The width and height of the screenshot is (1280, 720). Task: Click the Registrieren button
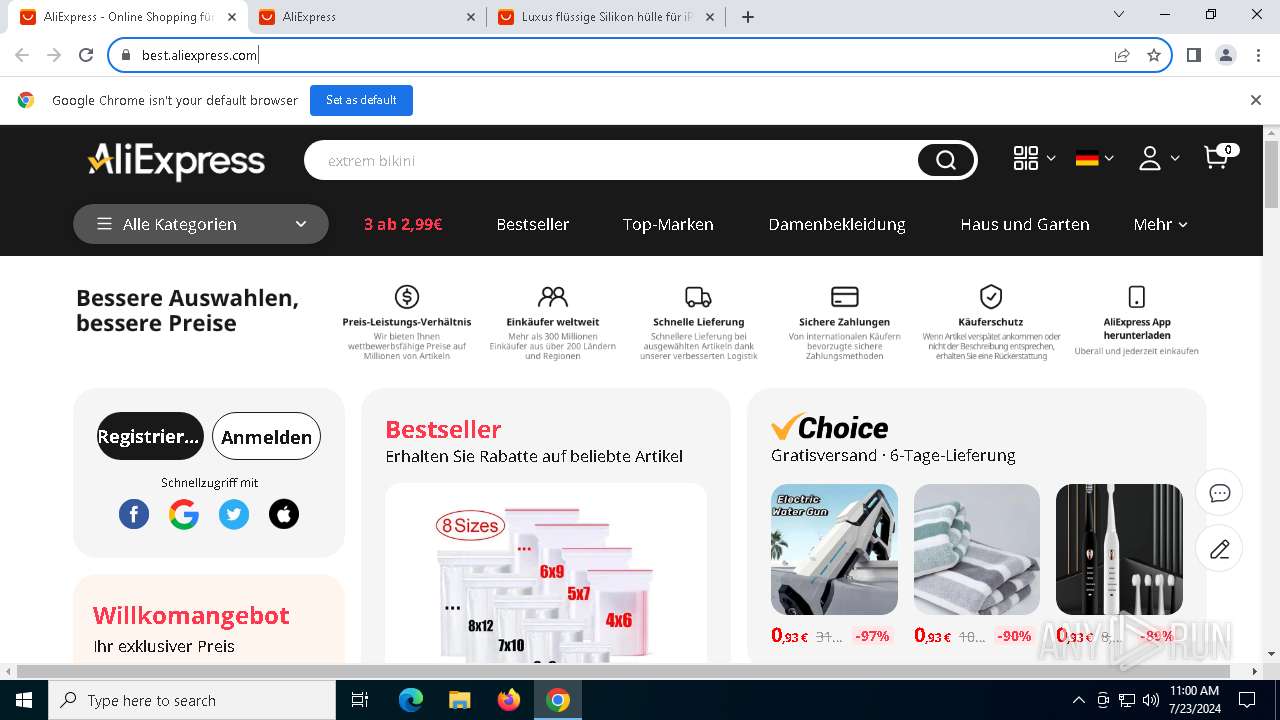pos(150,436)
